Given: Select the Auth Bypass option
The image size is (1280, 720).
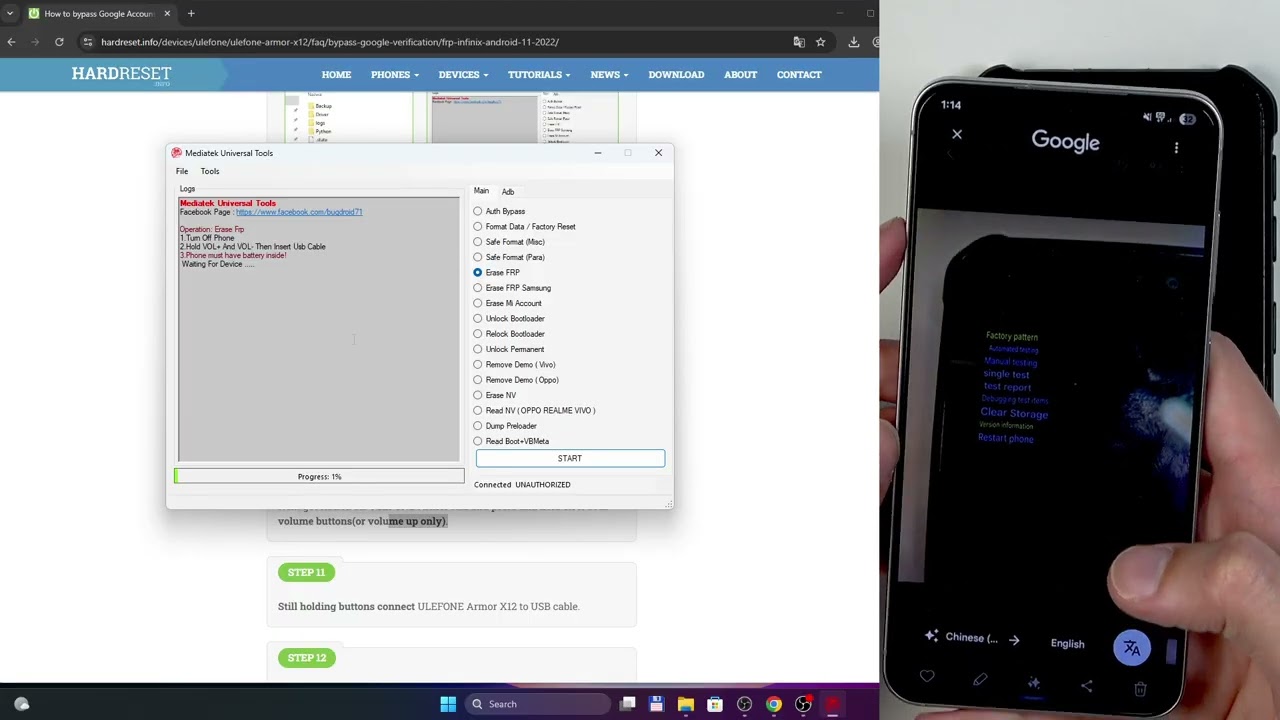Looking at the screenshot, I should 499,211.
